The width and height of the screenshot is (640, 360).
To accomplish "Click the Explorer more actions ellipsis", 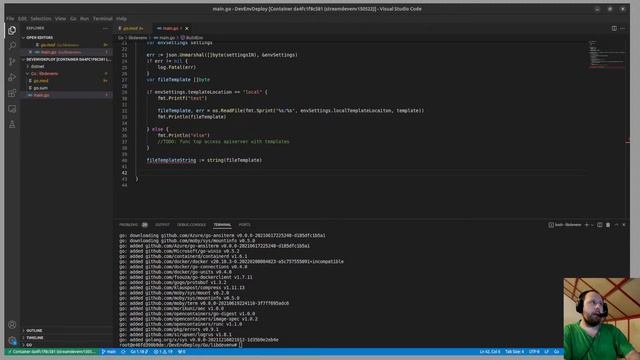I will (105, 28).
